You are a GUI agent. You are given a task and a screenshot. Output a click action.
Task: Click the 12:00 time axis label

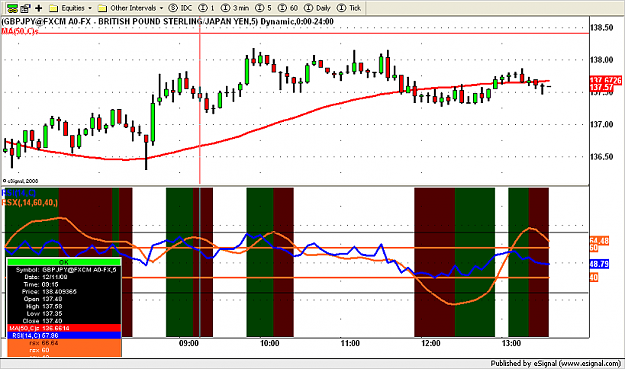tap(430, 343)
